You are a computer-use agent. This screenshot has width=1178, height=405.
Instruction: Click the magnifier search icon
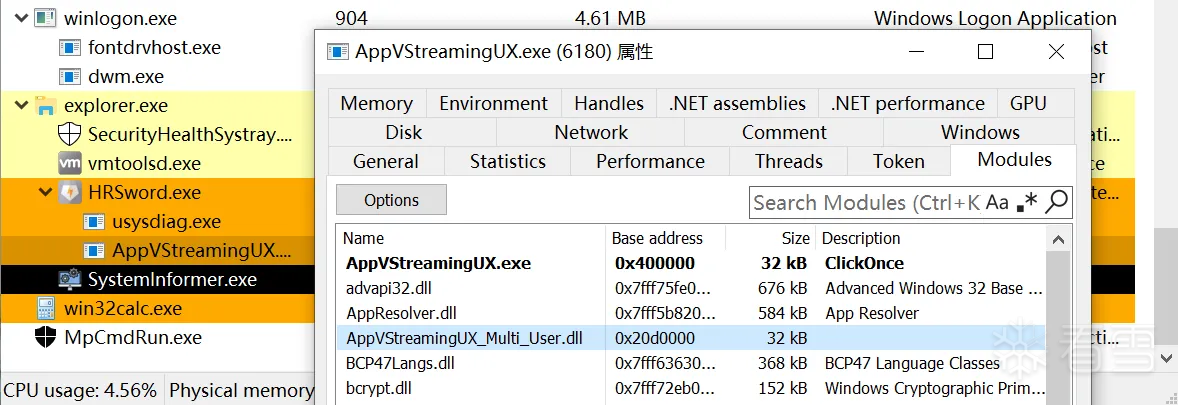pos(1056,202)
